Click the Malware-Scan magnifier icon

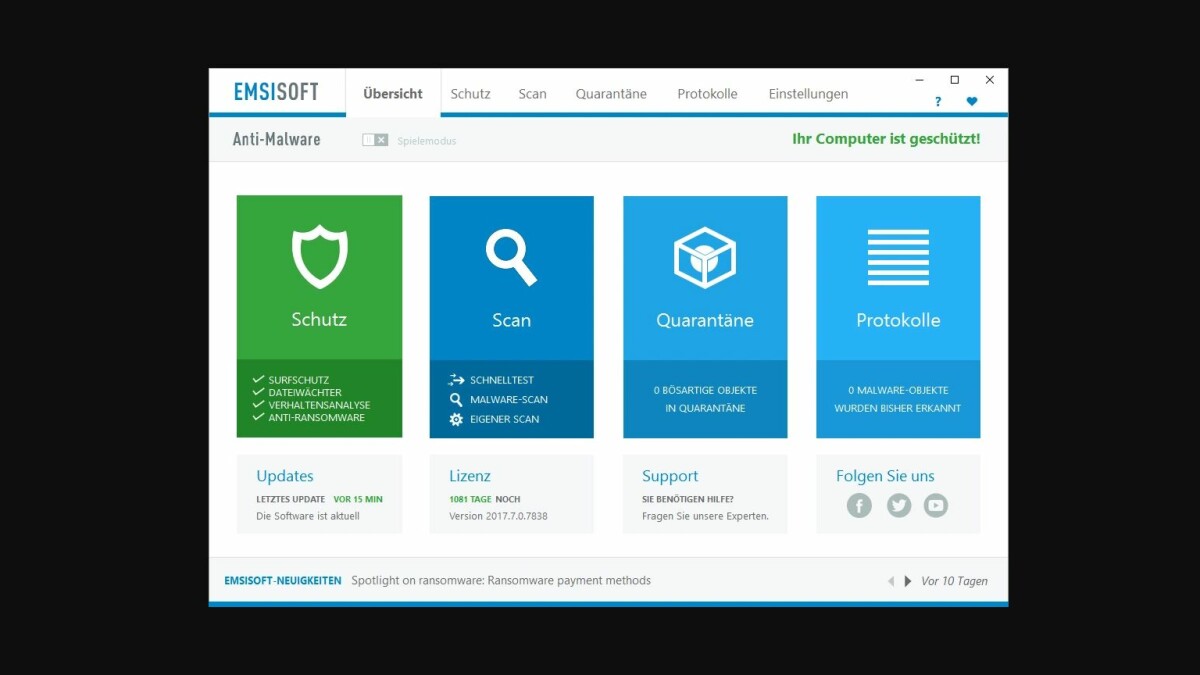[456, 399]
